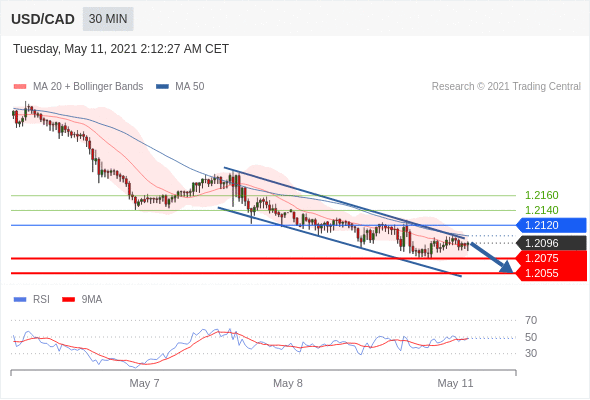Select the MA 20 + Bollinger Bands legend label
This screenshot has width=590, height=400.
(88, 87)
